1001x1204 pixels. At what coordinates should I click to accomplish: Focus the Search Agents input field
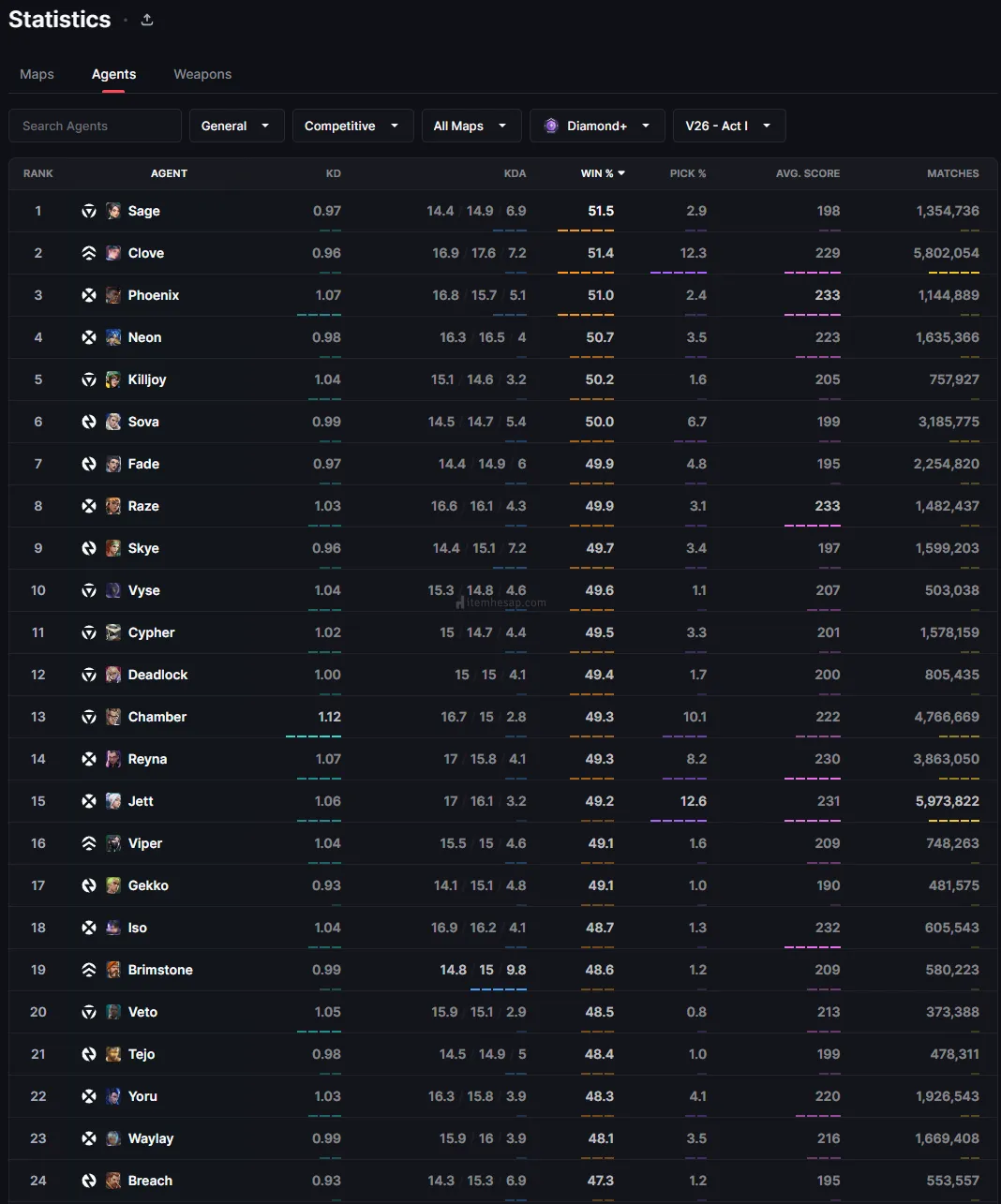[x=95, y=126]
